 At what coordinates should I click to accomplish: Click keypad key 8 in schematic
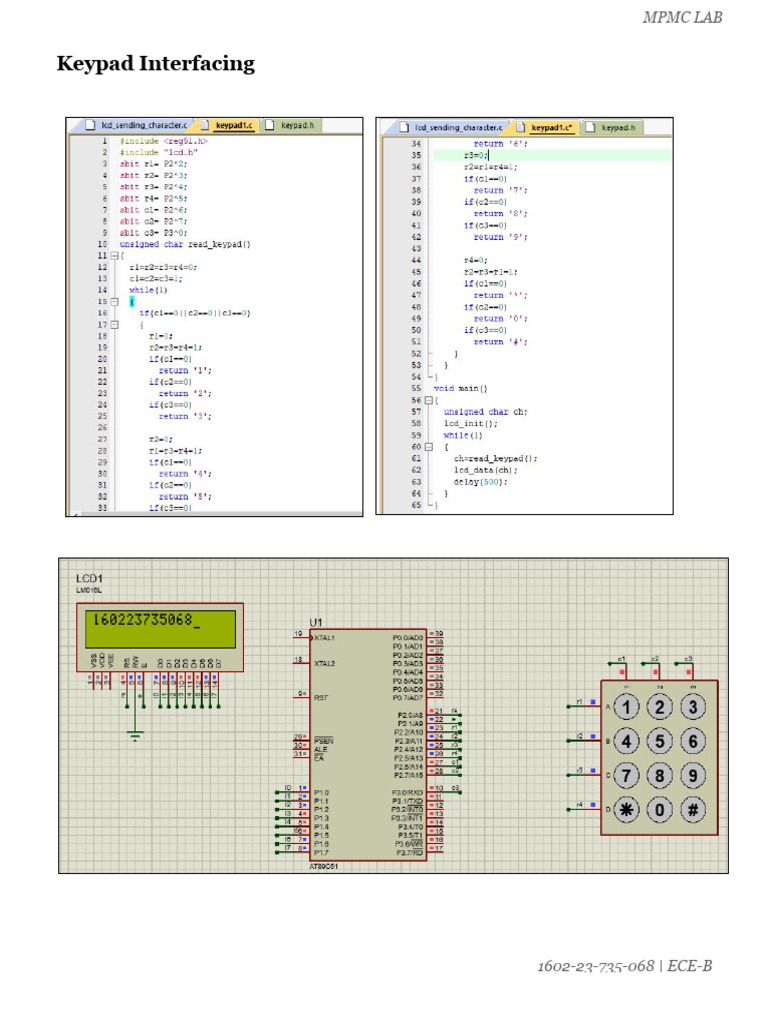[x=660, y=775]
